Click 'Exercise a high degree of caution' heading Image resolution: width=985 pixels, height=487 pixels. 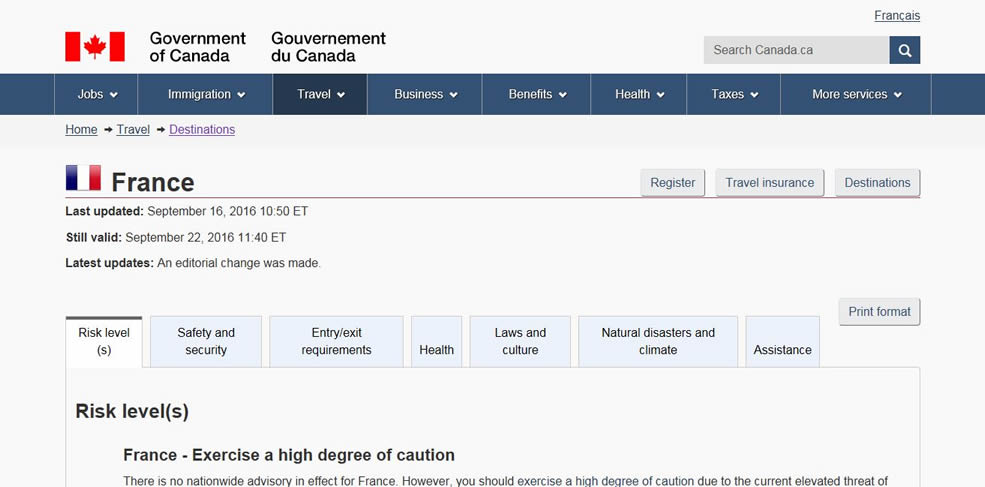pos(289,455)
